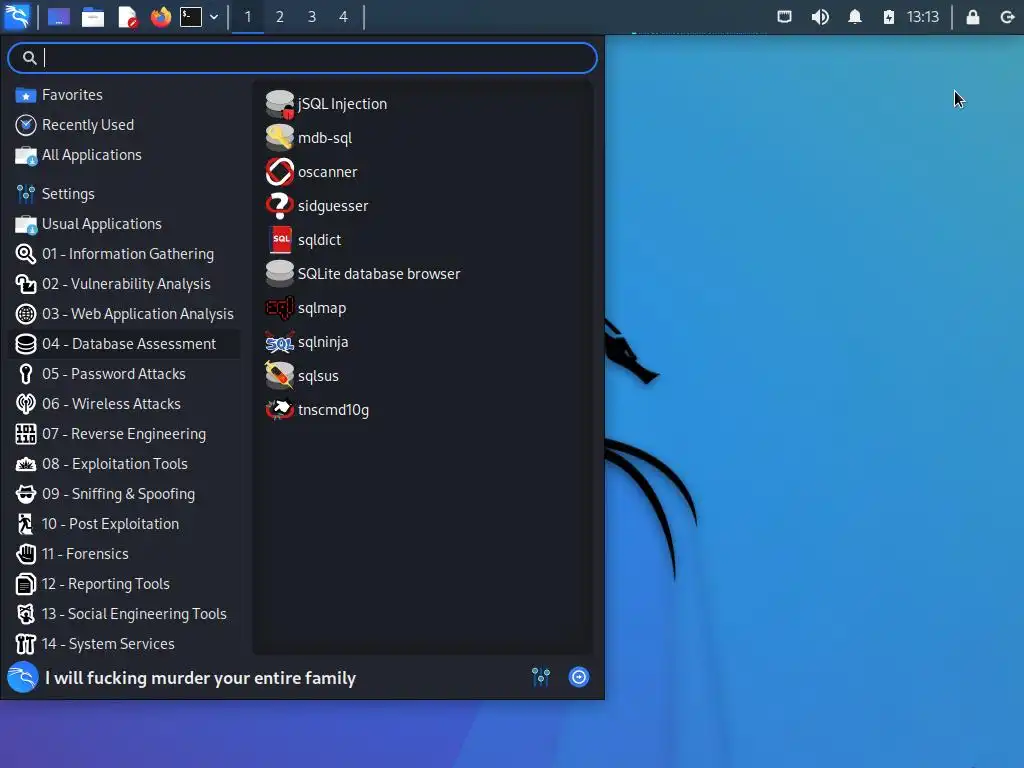Select 07 - Reverse Engineering category

[125, 434]
